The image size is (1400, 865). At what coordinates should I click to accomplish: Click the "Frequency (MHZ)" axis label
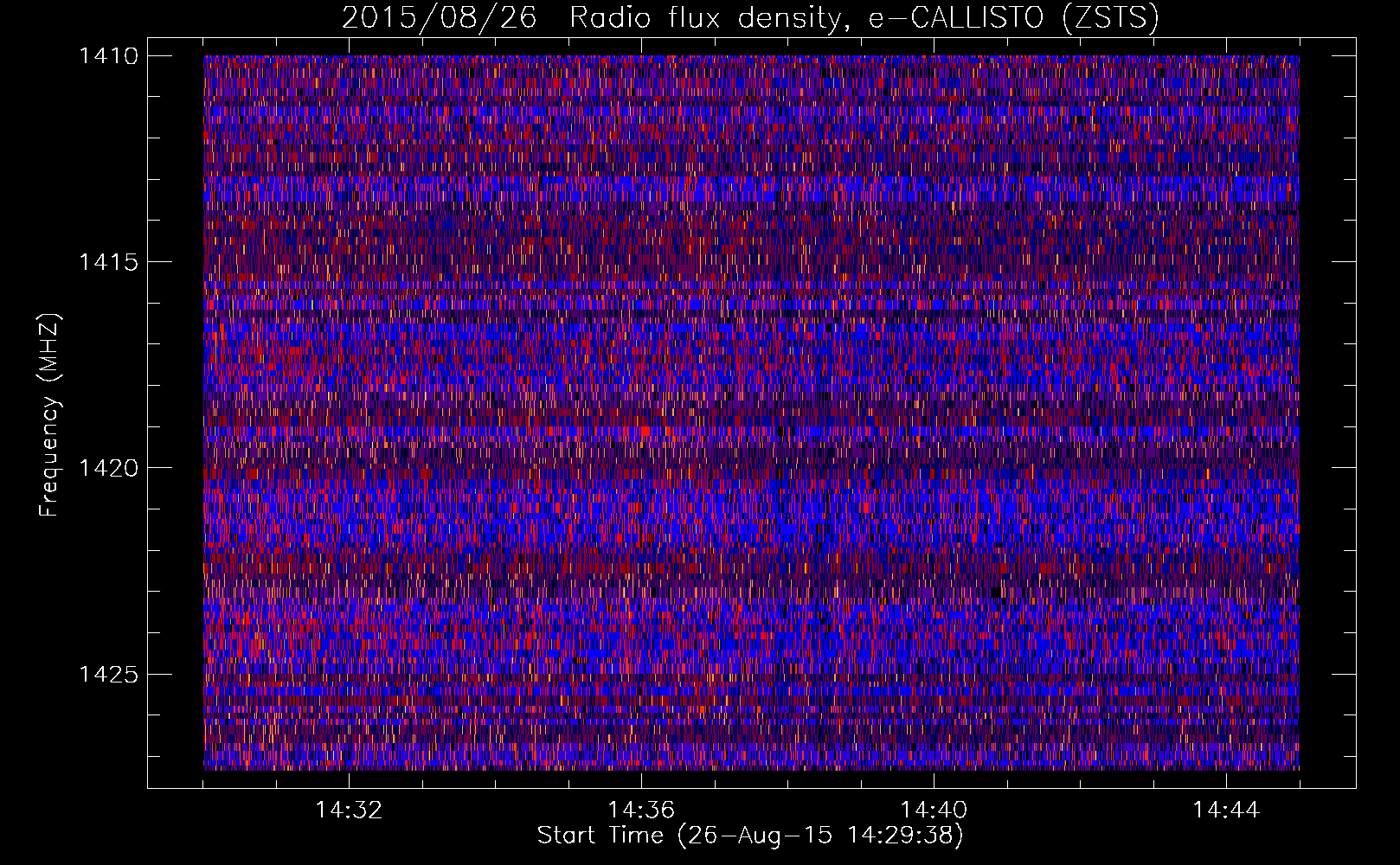(x=50, y=414)
